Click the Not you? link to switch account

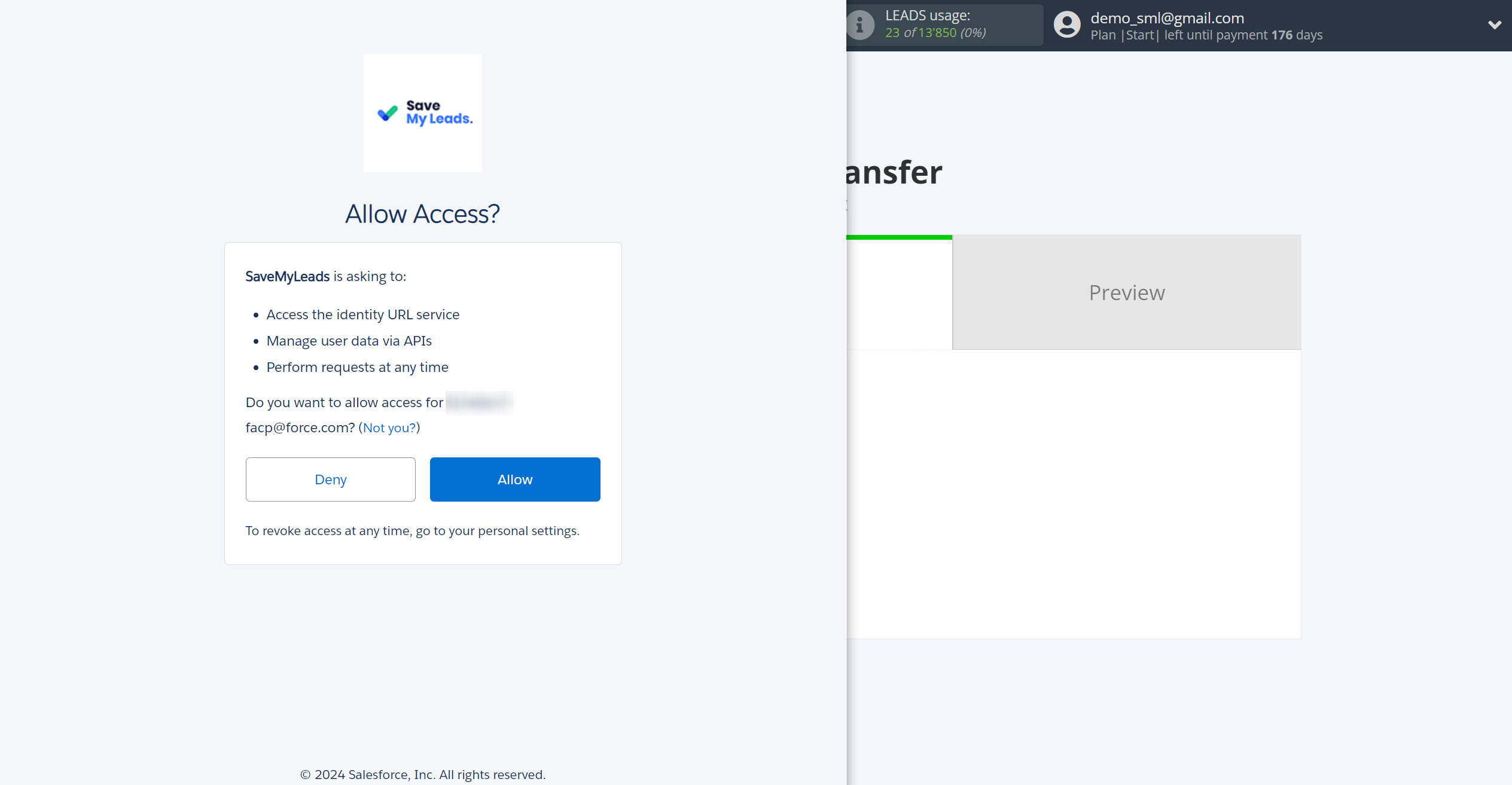[389, 428]
